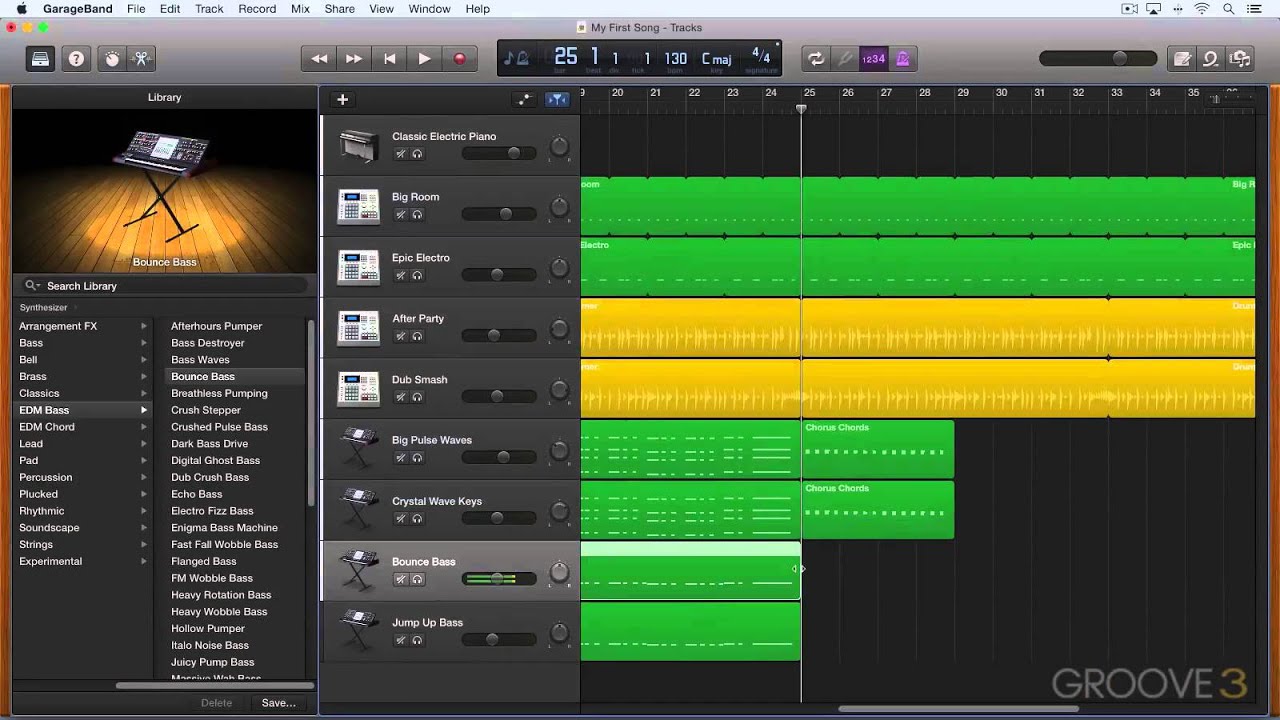Toggle the Cycle loop button
Image resolution: width=1280 pixels, height=720 pixels.
point(816,59)
